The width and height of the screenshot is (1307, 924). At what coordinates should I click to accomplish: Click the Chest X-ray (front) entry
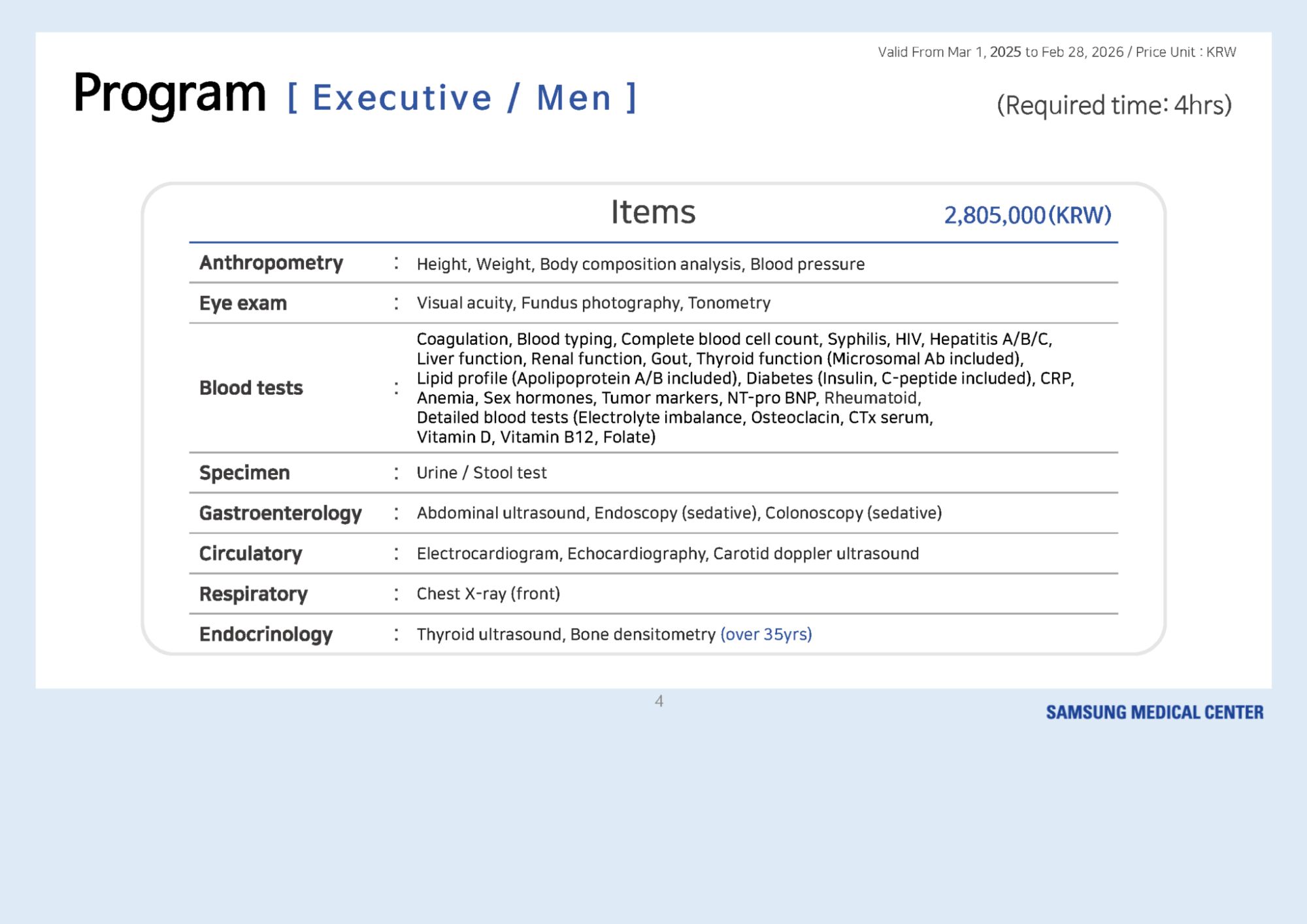488,594
